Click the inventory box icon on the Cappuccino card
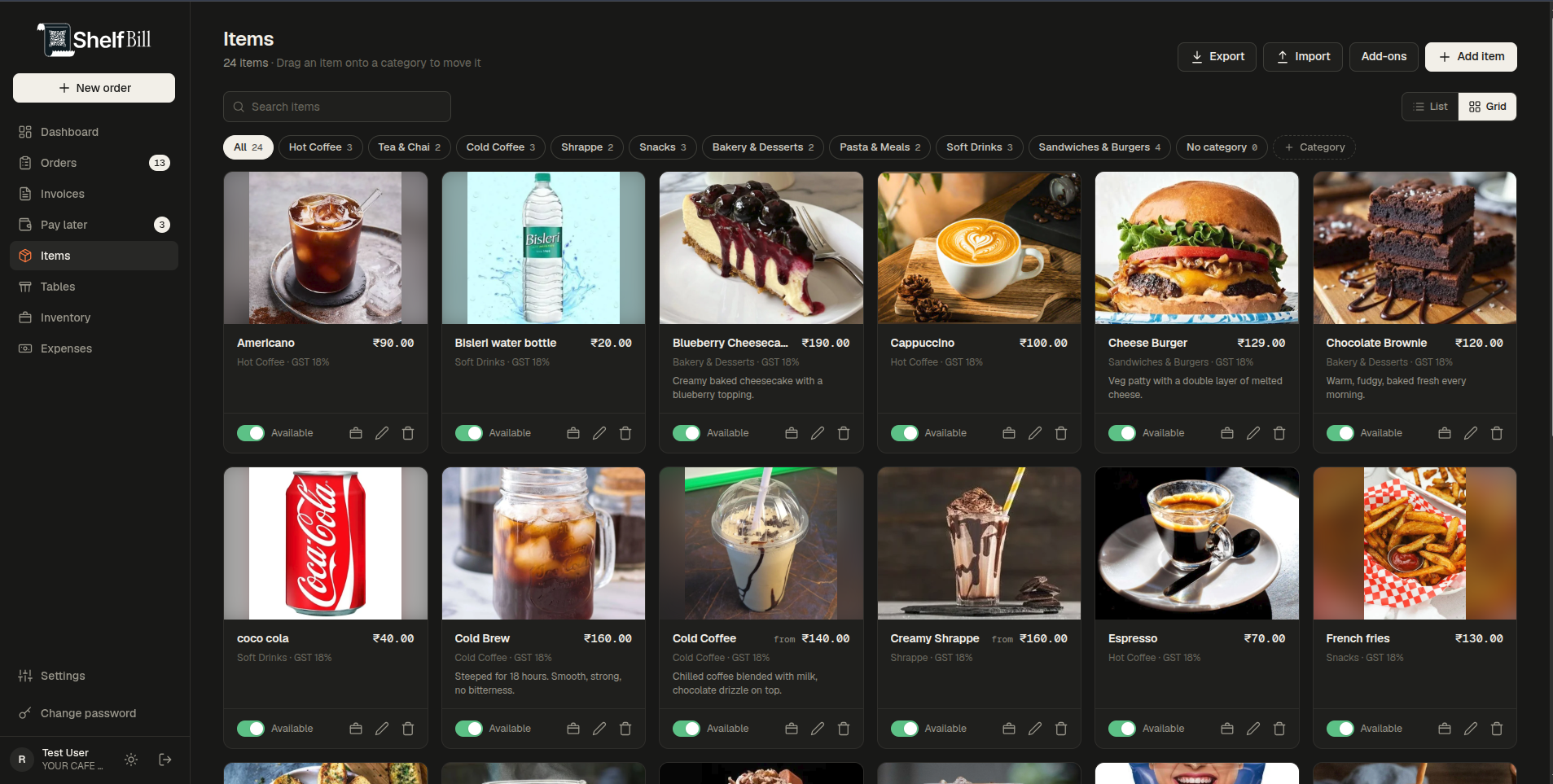The width and height of the screenshot is (1553, 784). coord(1009,433)
